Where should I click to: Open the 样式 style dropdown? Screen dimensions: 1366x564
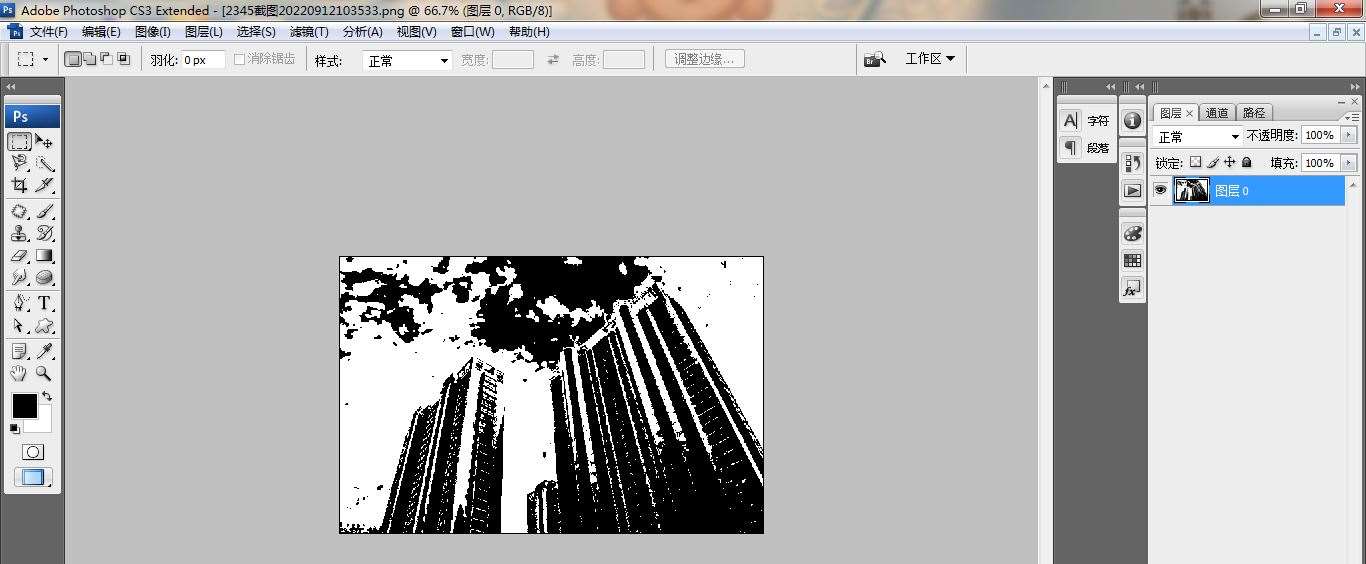coord(408,61)
